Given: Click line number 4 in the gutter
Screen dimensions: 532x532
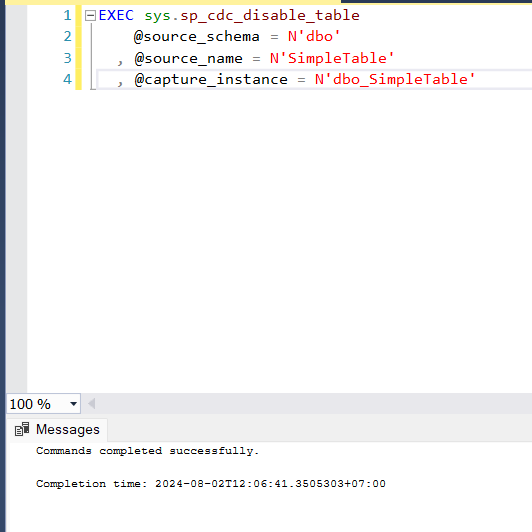Looking at the screenshot, I should tap(67, 79).
